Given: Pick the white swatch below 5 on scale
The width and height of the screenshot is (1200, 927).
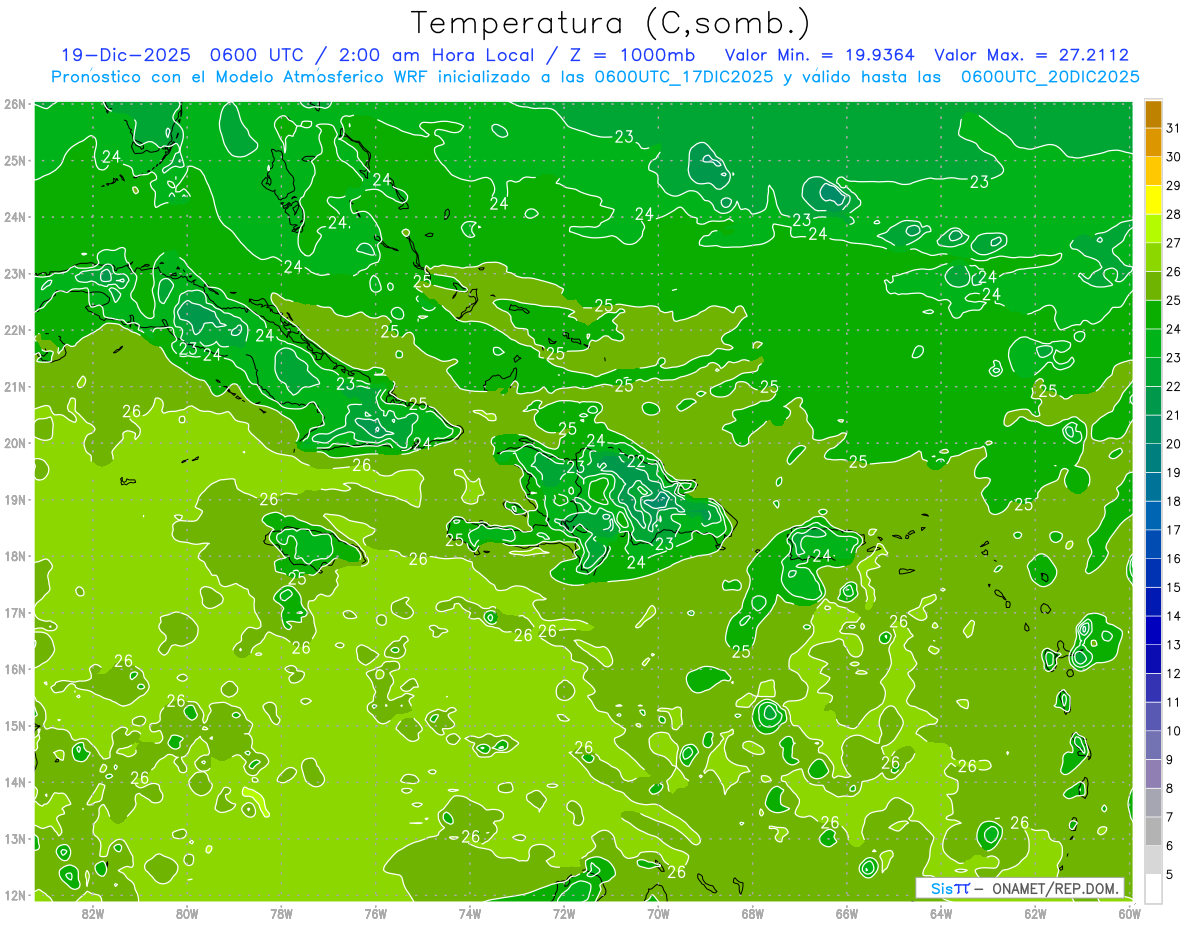Looking at the screenshot, I should (1153, 888).
